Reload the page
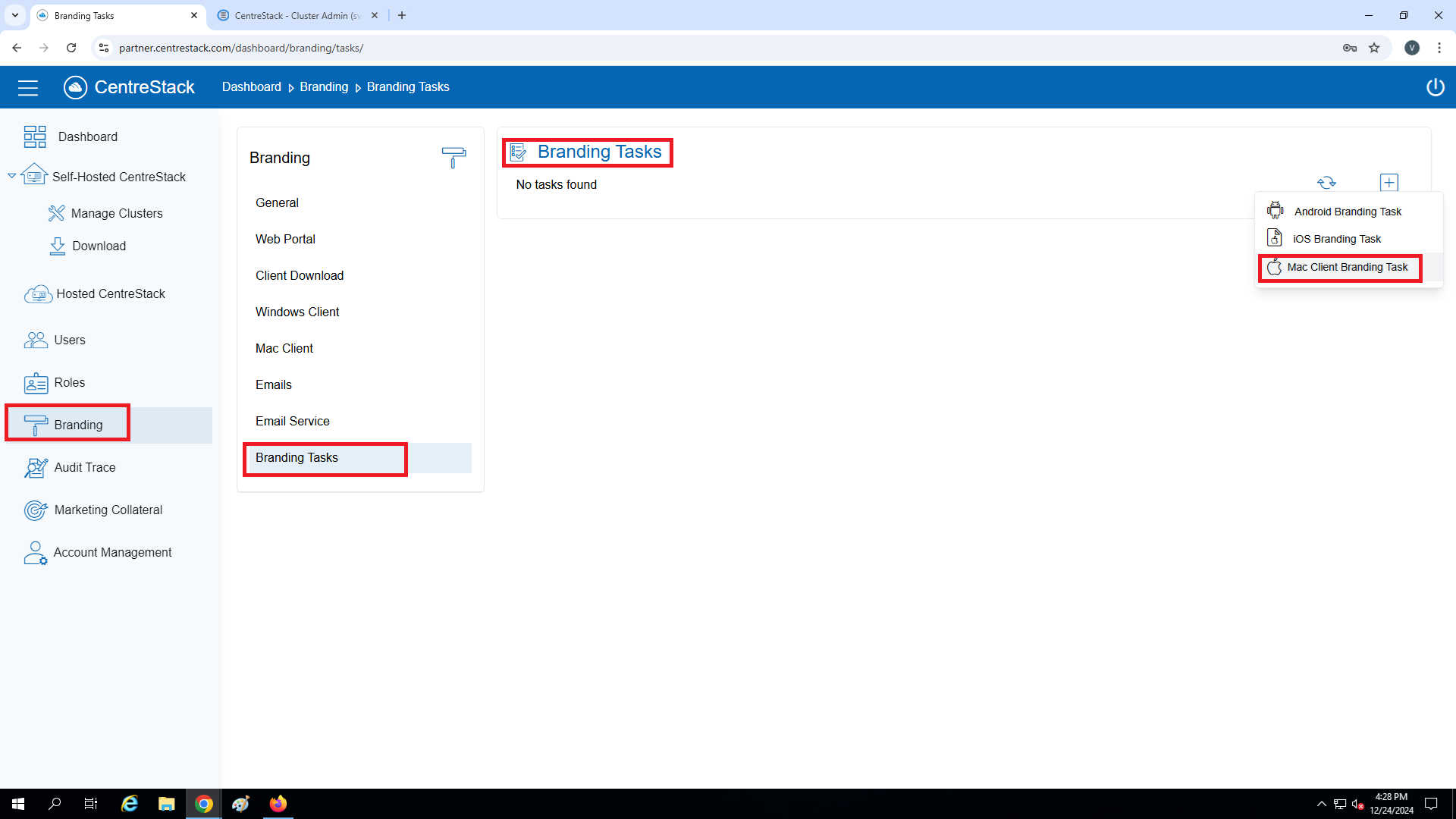The image size is (1456, 819). [x=71, y=48]
